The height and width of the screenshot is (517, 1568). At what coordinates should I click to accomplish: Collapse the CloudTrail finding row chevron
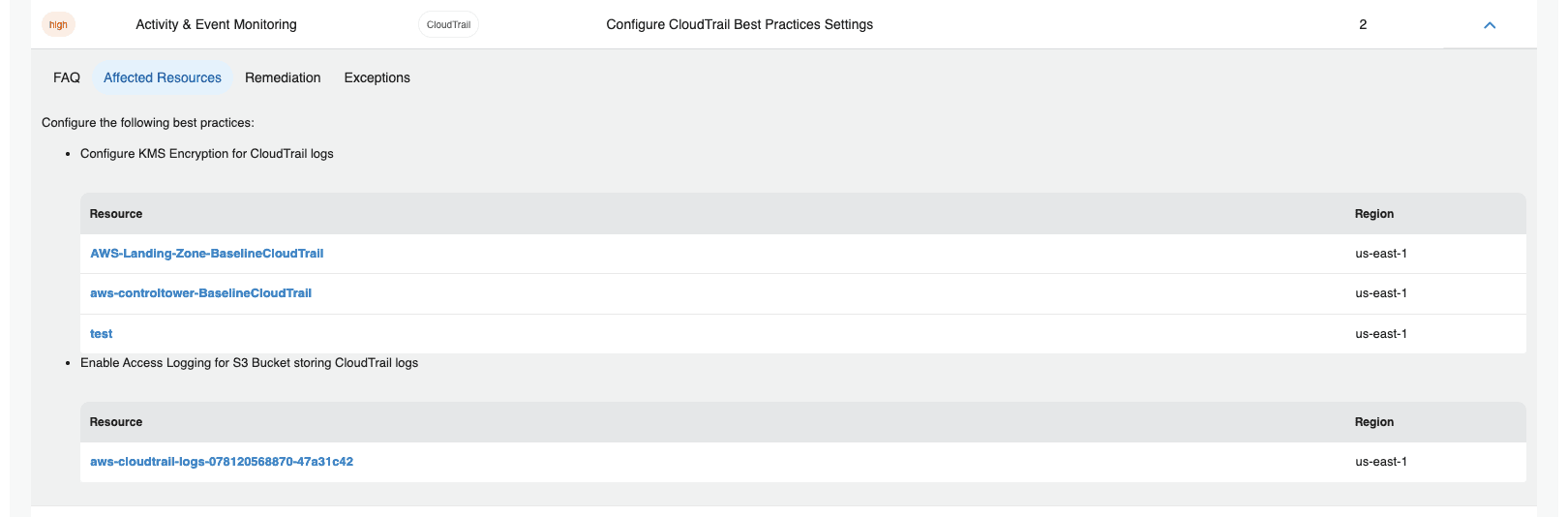point(1490,25)
